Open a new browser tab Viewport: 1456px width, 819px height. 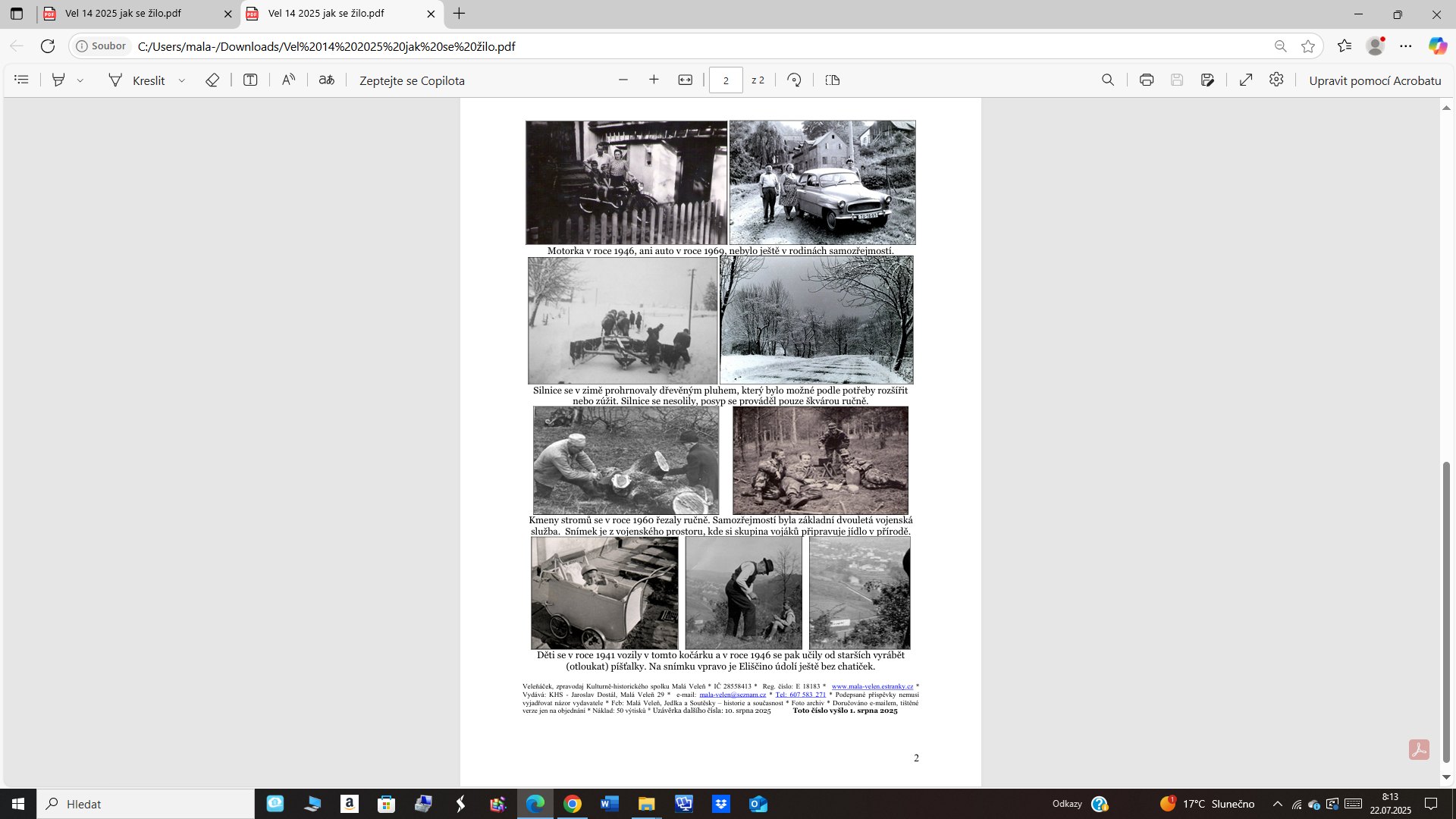(x=459, y=14)
